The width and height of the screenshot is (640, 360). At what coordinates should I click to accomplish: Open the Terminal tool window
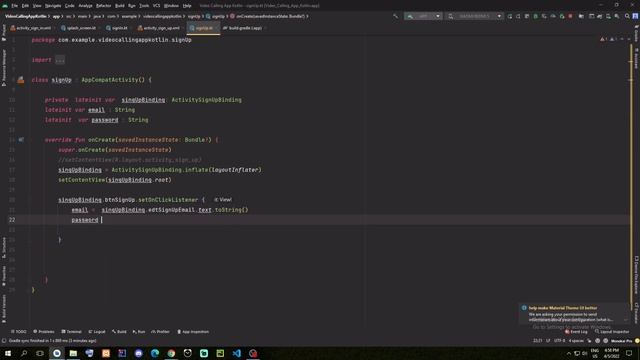[71, 332]
